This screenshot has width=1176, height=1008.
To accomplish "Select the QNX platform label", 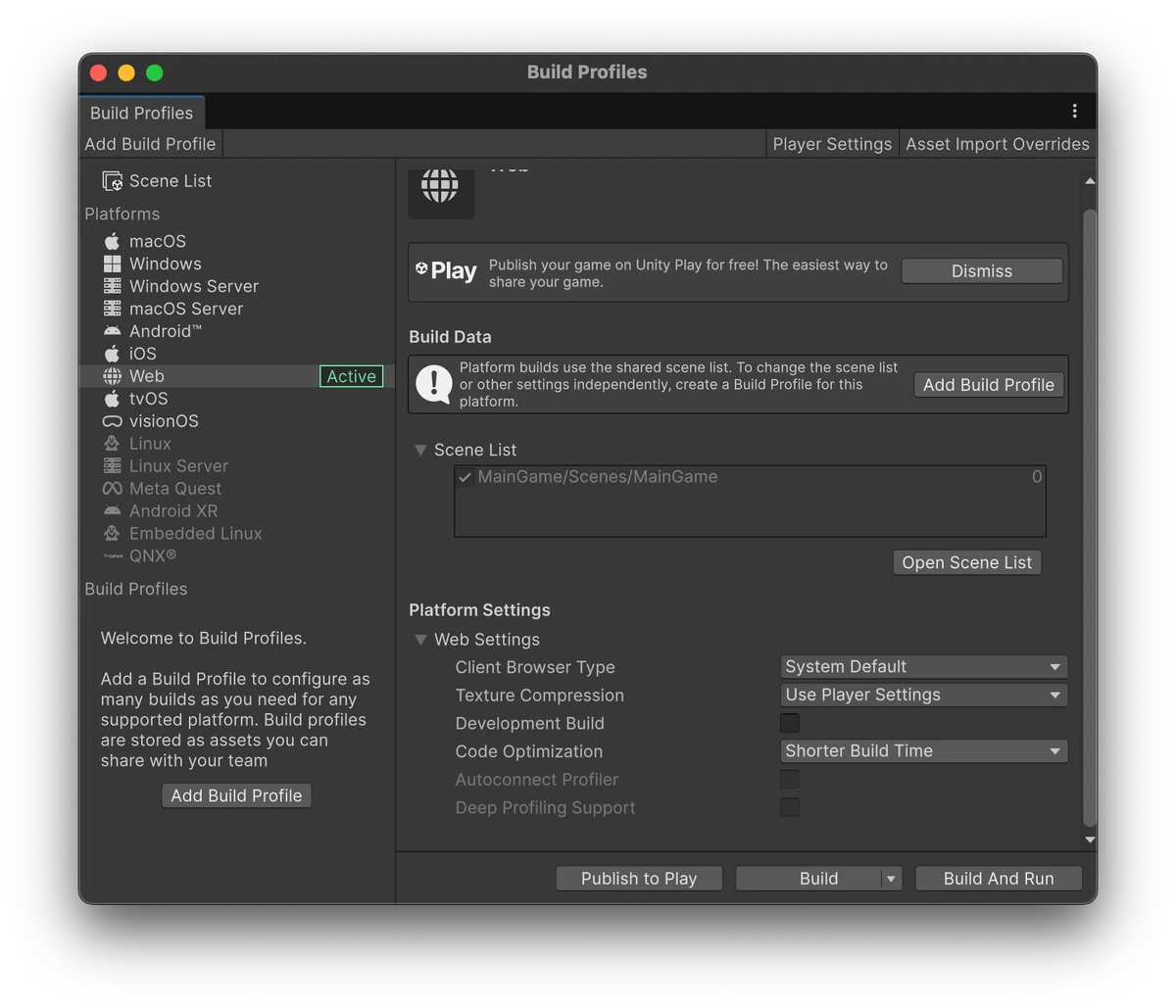I will coord(153,556).
